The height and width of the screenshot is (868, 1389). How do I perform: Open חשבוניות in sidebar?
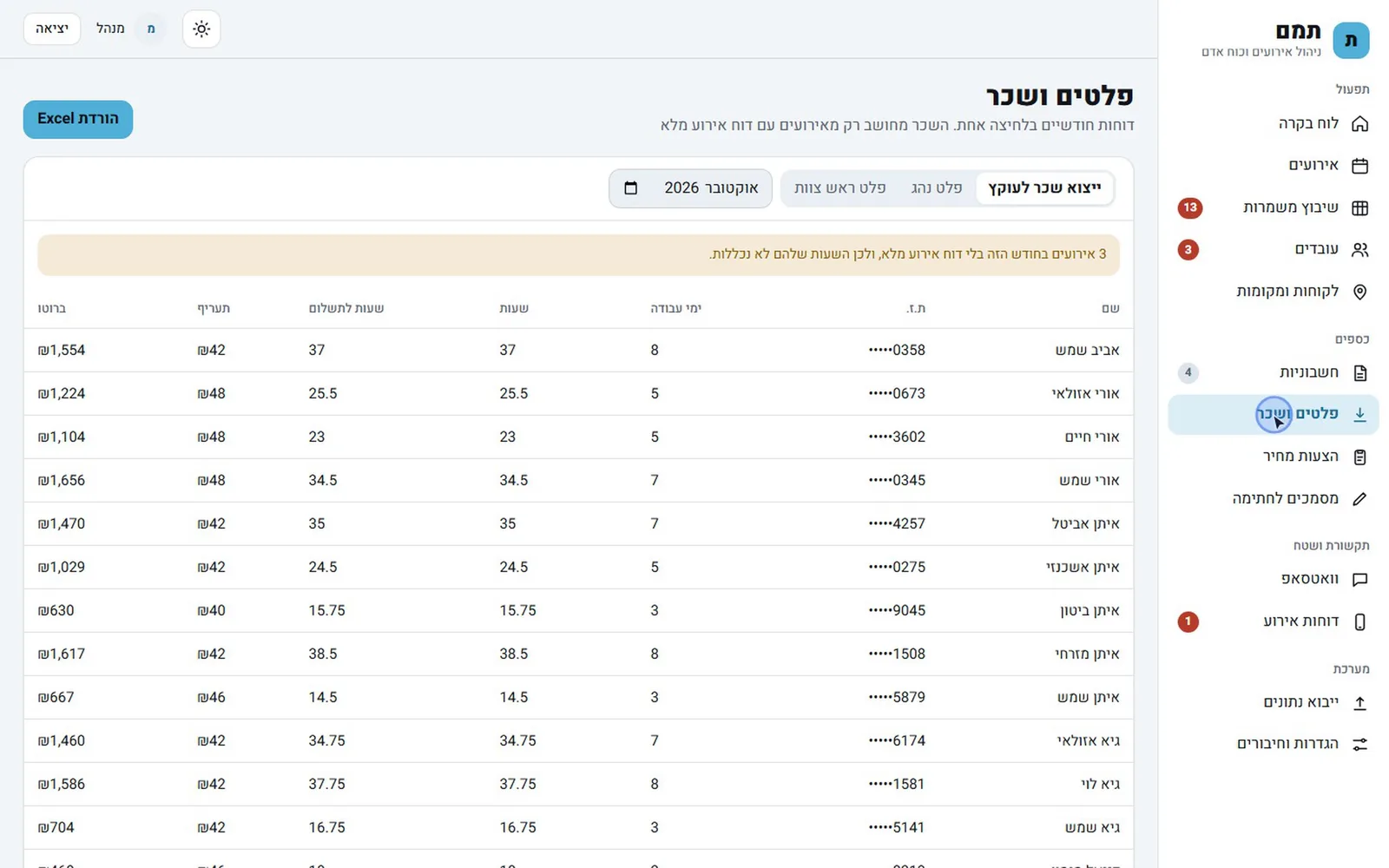(1273, 372)
